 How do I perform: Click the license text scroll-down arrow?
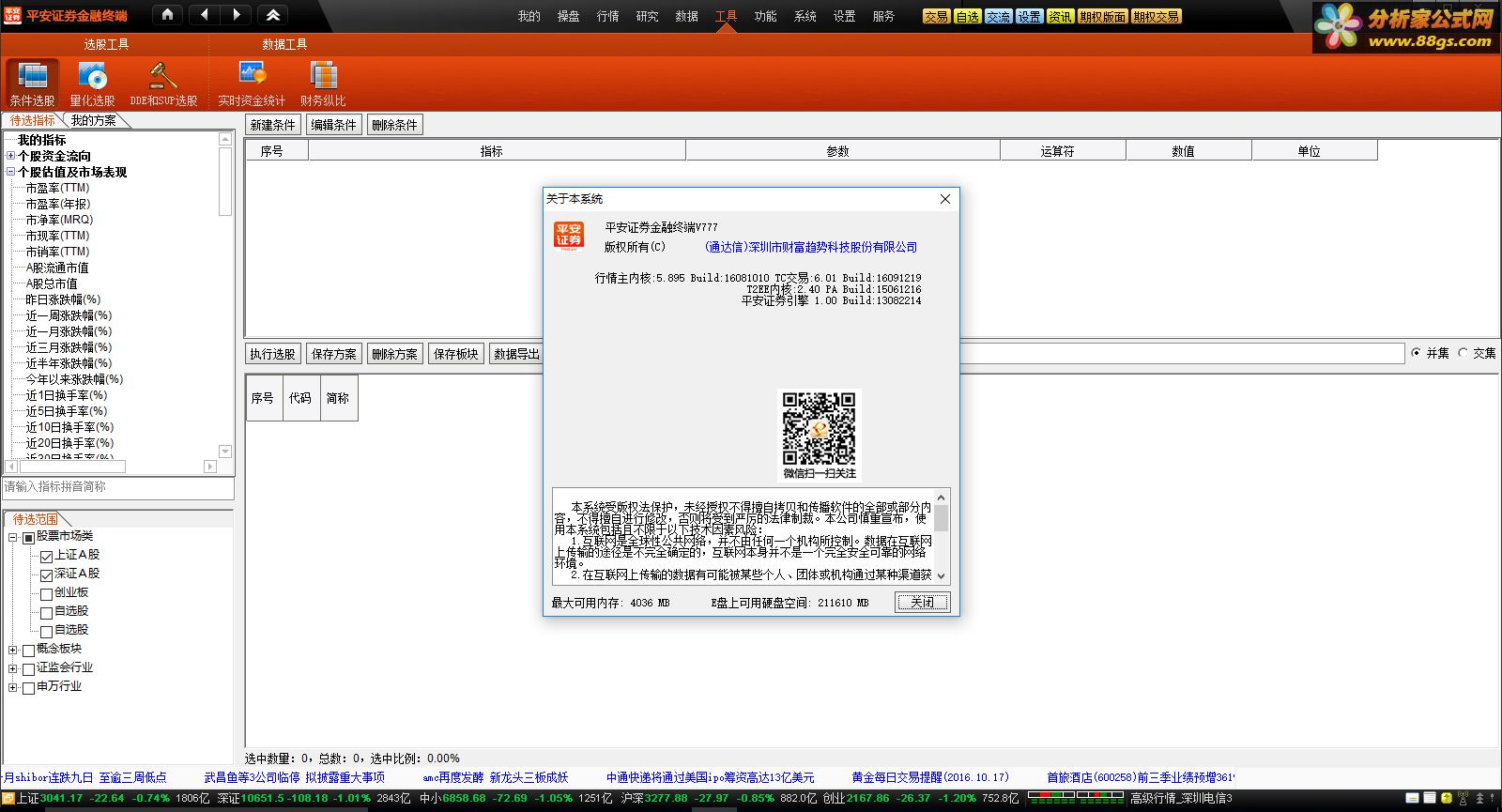pyautogui.click(x=942, y=575)
